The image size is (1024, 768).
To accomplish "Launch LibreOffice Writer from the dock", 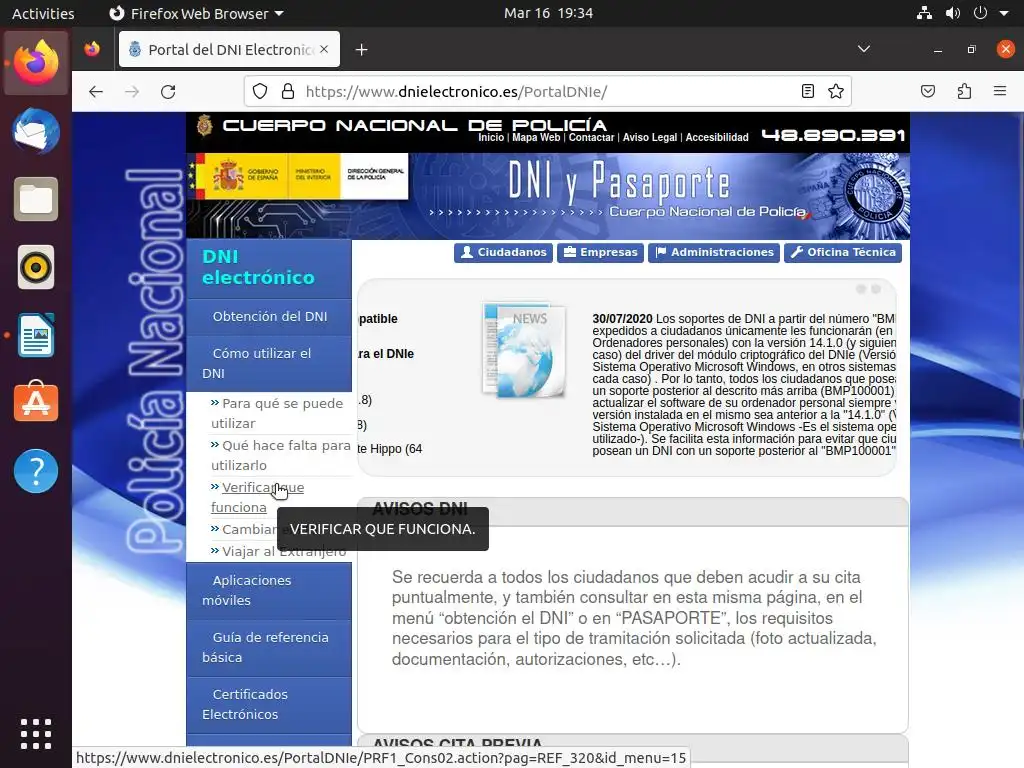I will click(36, 335).
